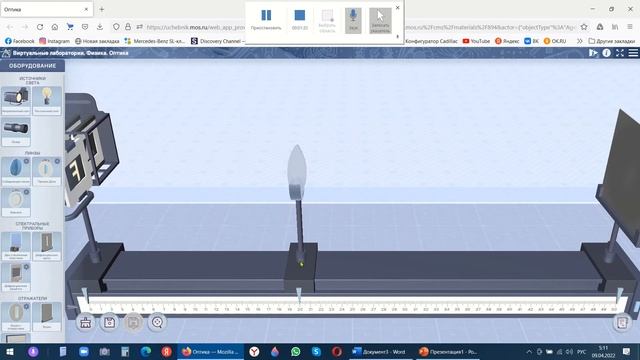Open the lab hamburger menu
The width and height of the screenshot is (640, 360).
tap(633, 53)
